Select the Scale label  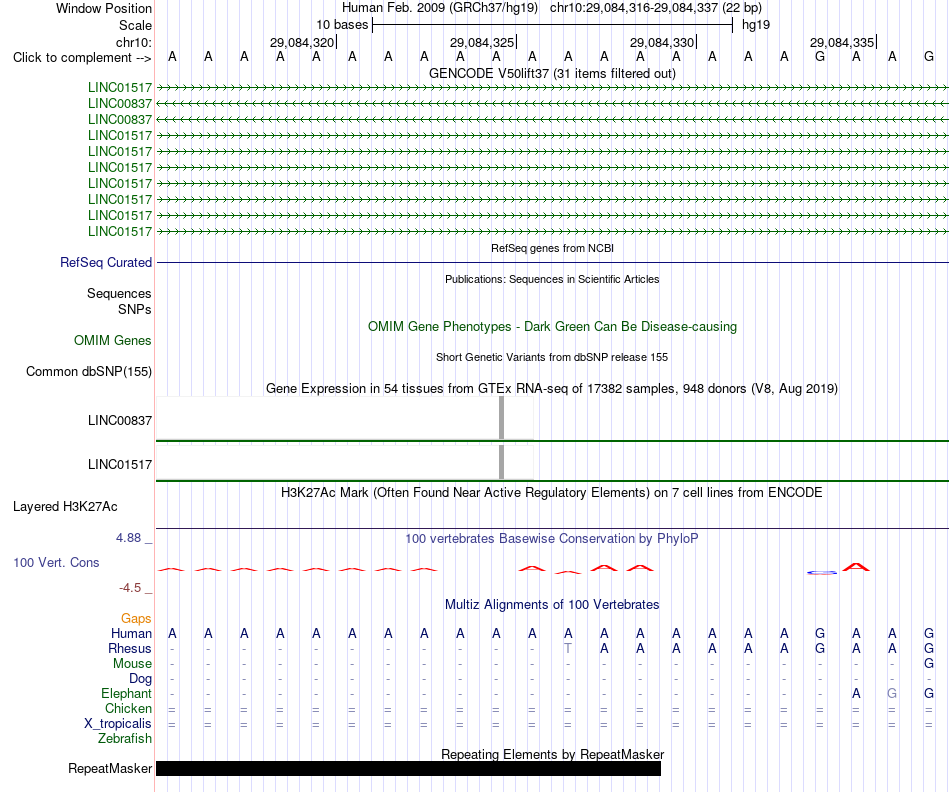tap(135, 25)
